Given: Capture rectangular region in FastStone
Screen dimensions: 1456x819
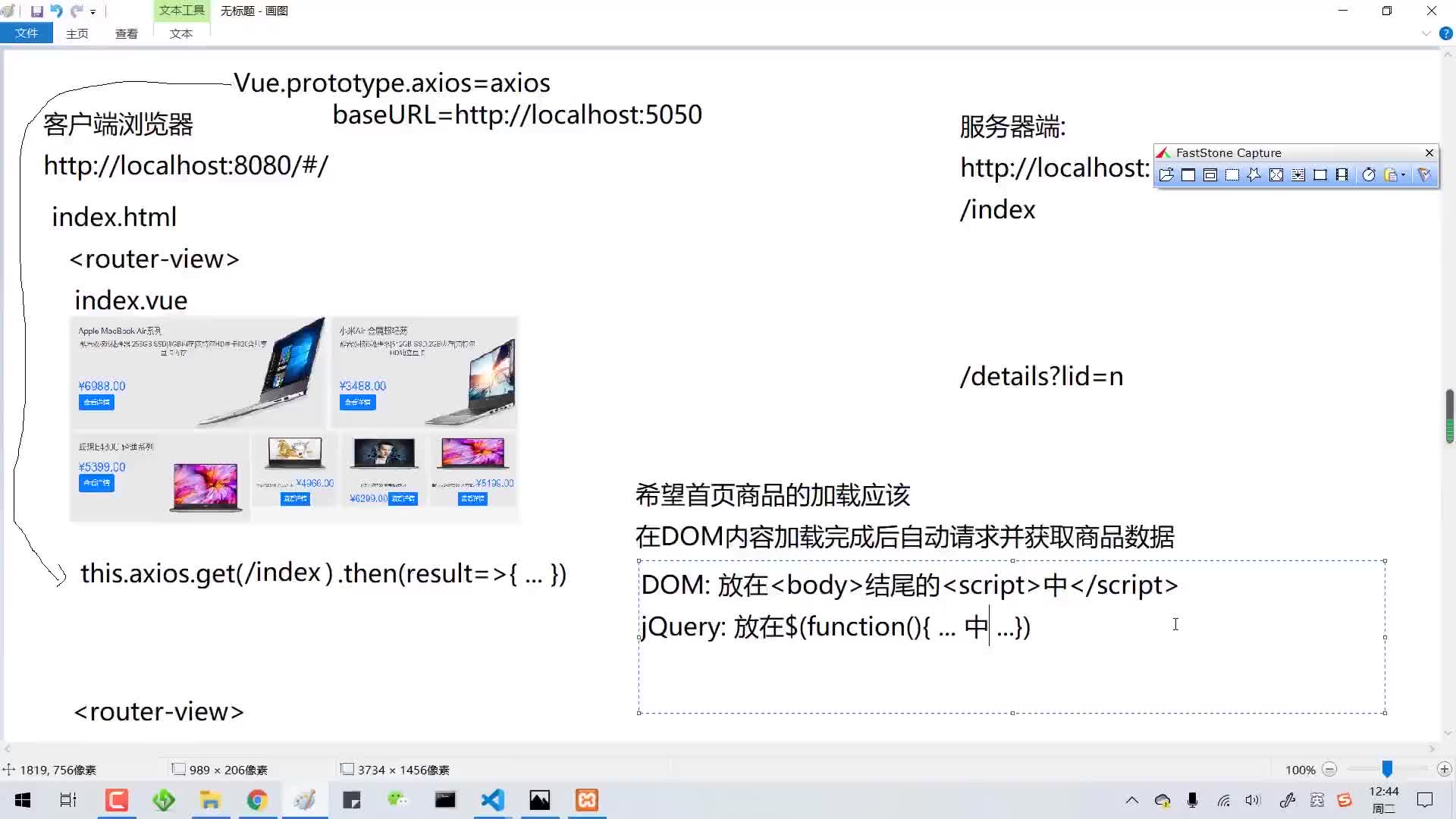Looking at the screenshot, I should [x=1232, y=175].
